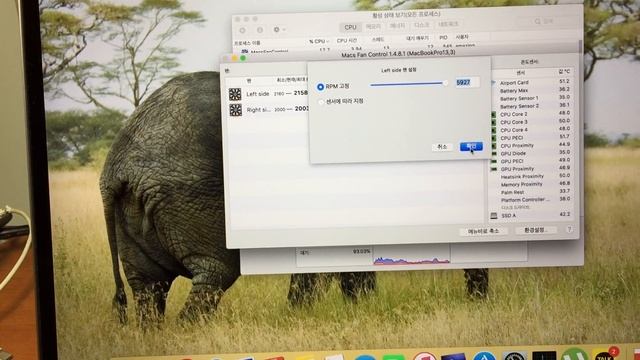
Task: Switch to Energy tab in Activity Monitor
Action: [397, 26]
